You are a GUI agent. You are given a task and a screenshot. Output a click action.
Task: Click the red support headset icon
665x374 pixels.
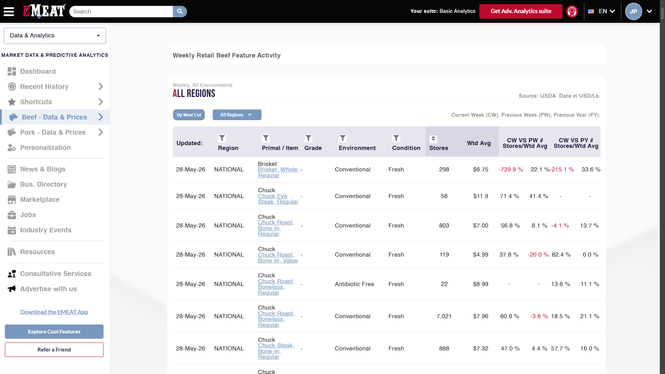(x=572, y=11)
